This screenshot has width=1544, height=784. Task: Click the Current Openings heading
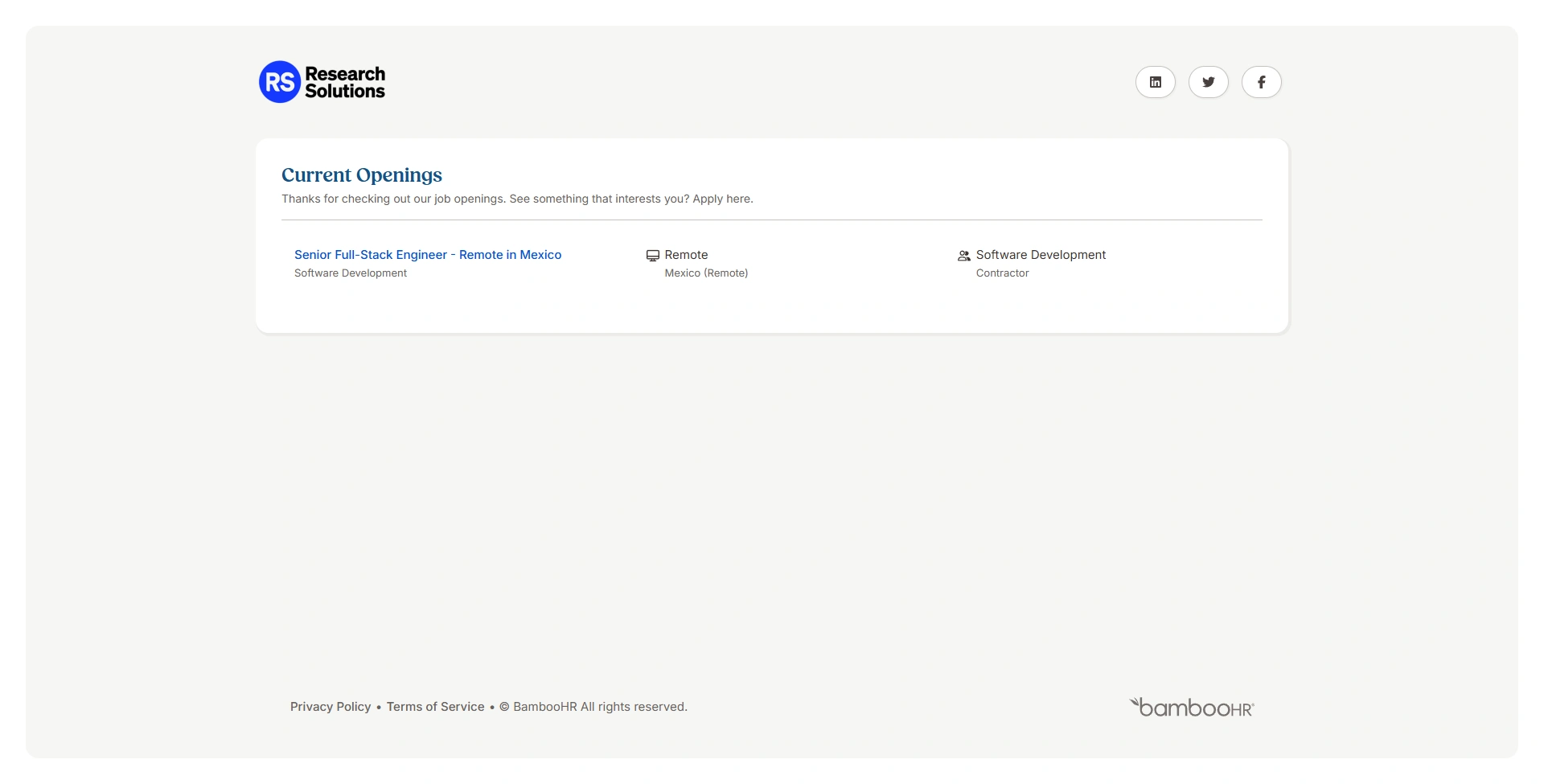(x=361, y=175)
